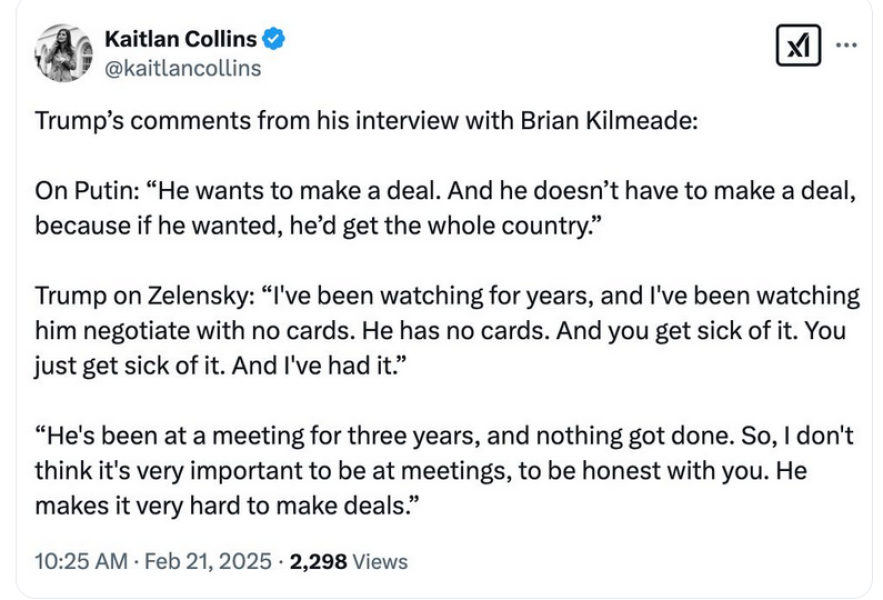
Task: Open Kaitlan Collins profile picture
Action: 63,53
